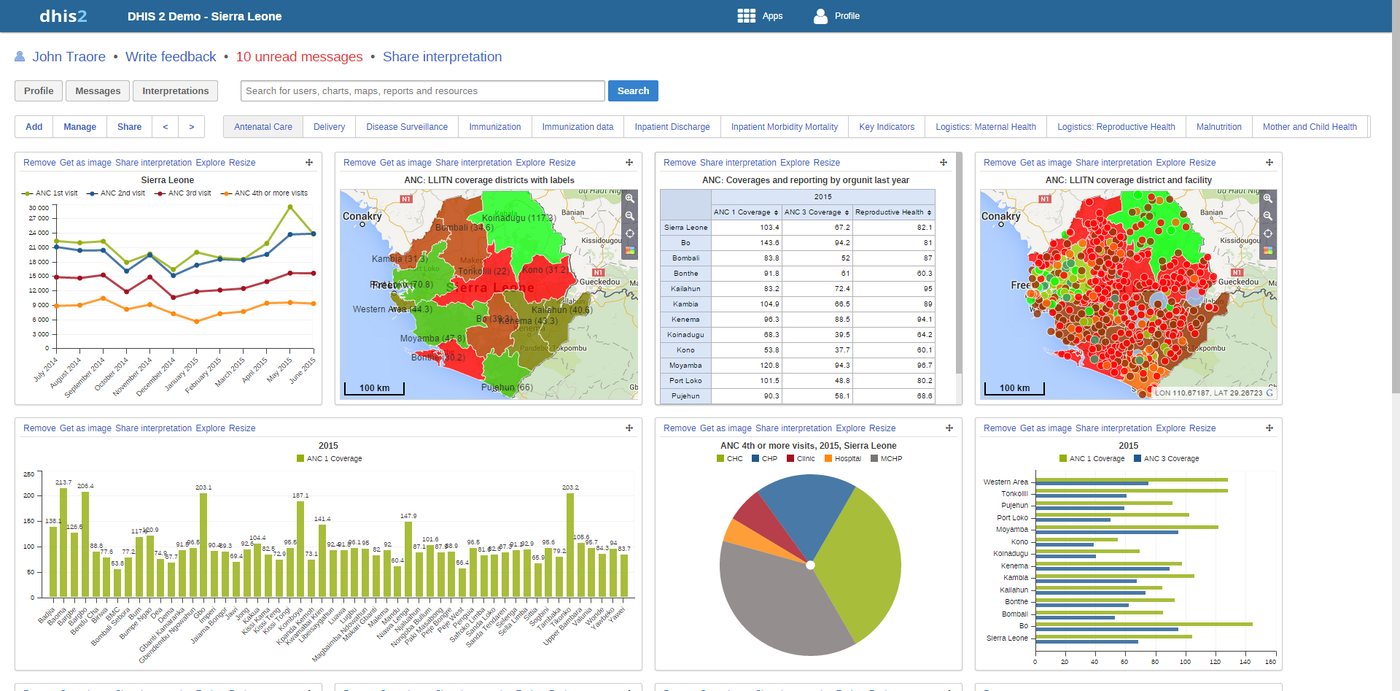The width and height of the screenshot is (1400, 691).
Task: Open the Apps grid menu
Action: (760, 16)
